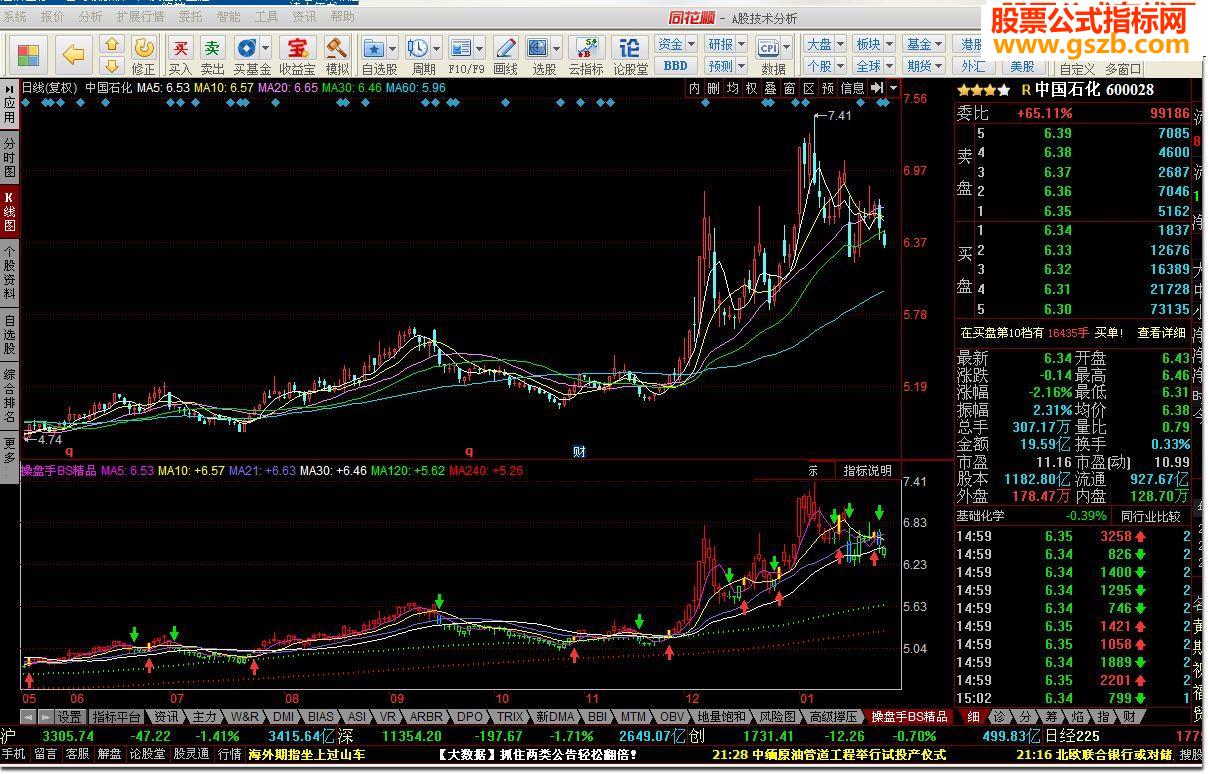The width and height of the screenshot is (1208, 774).
Task: Open the 论股堂 forum icon
Action: point(630,56)
